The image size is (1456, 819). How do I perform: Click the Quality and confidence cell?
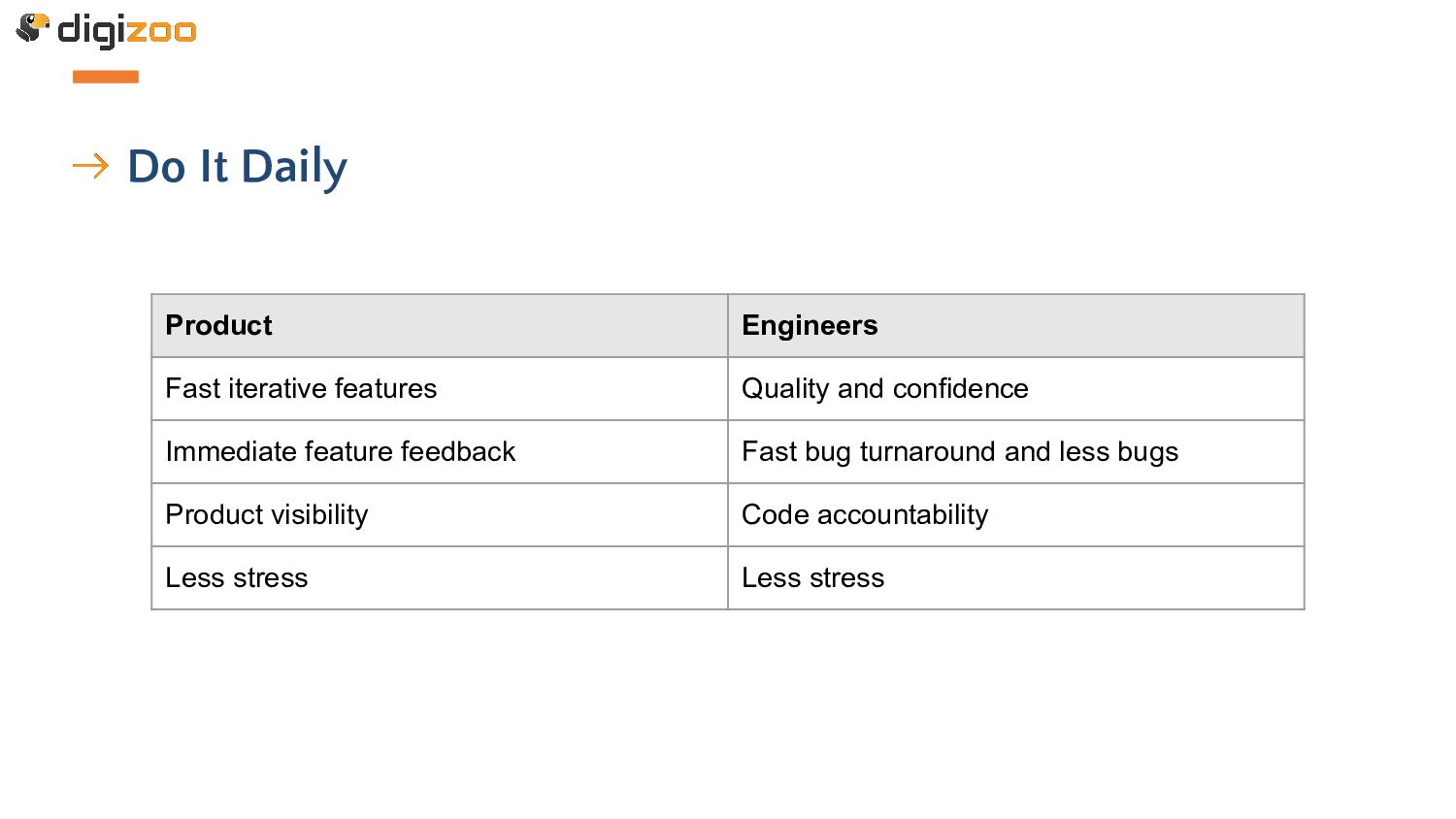click(1016, 389)
